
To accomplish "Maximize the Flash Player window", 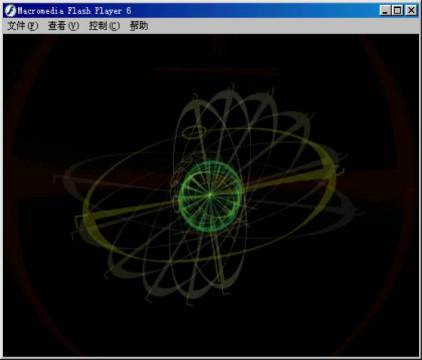I will [398, 10].
